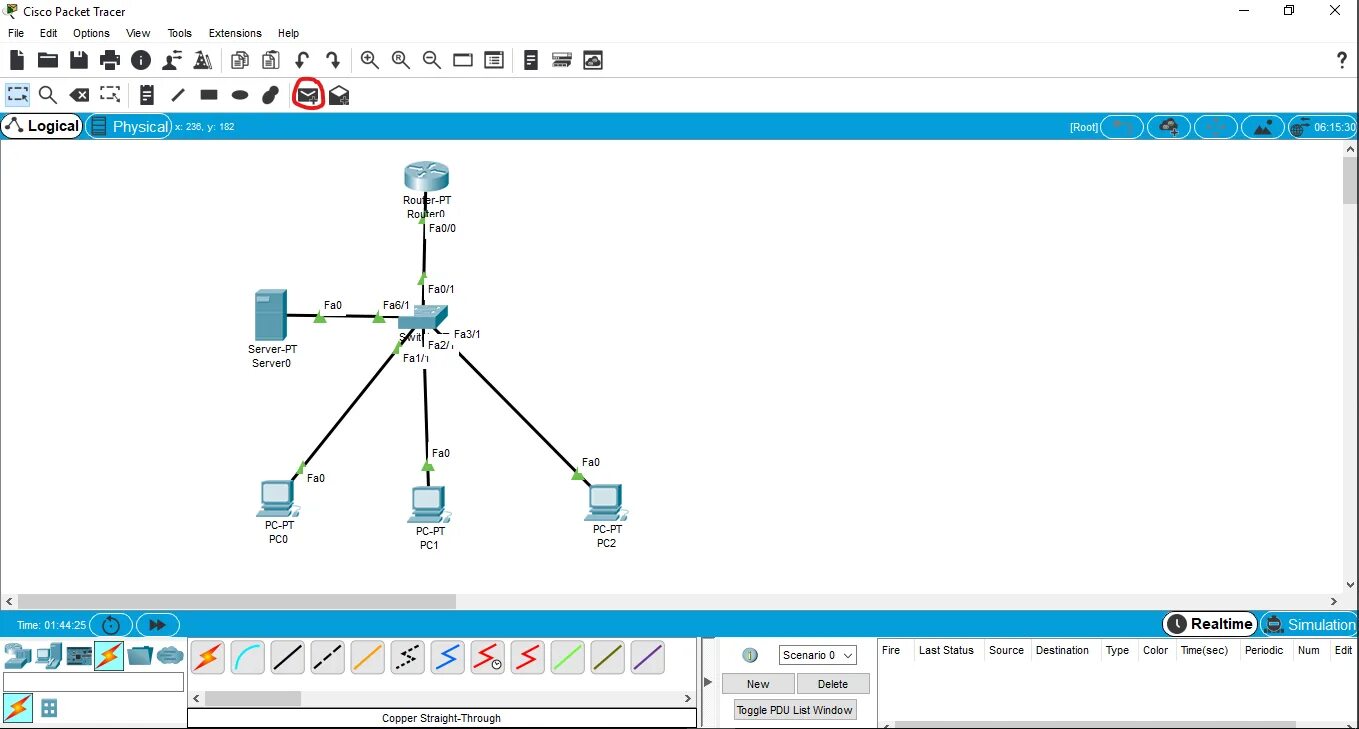Click Toggle PDU List Window

(795, 710)
